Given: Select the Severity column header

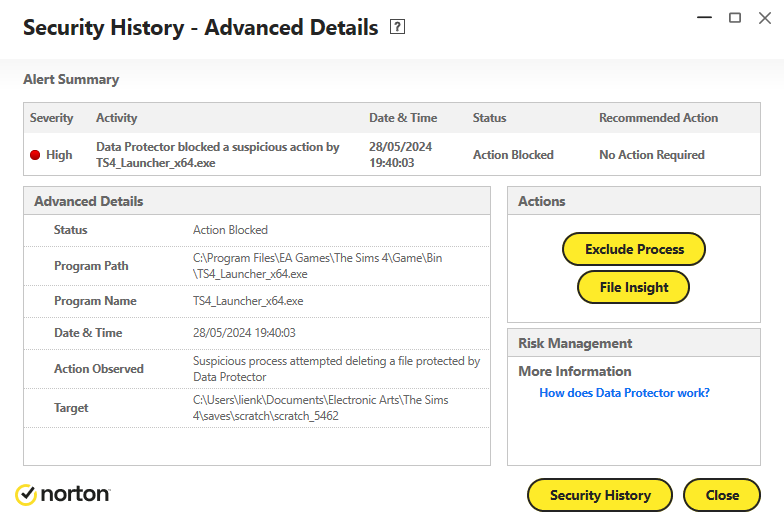Looking at the screenshot, I should pyautogui.click(x=52, y=118).
